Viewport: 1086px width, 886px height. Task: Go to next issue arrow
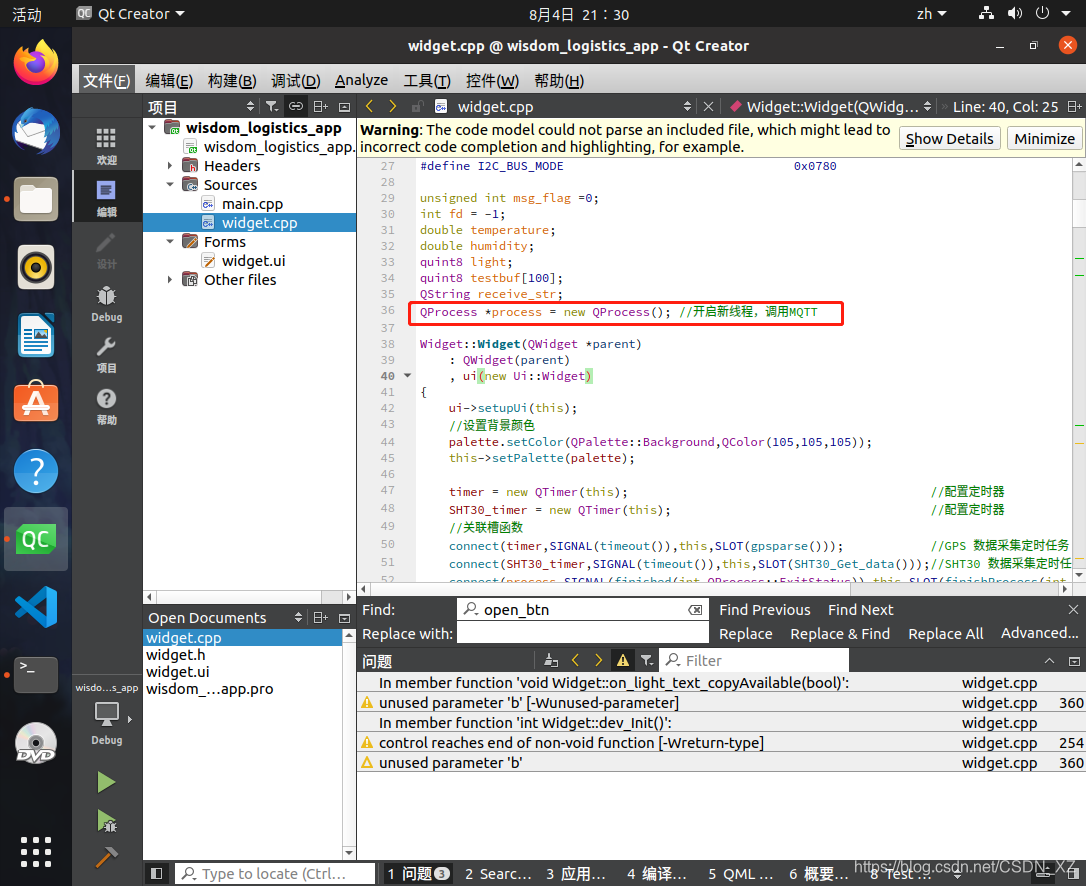point(598,660)
